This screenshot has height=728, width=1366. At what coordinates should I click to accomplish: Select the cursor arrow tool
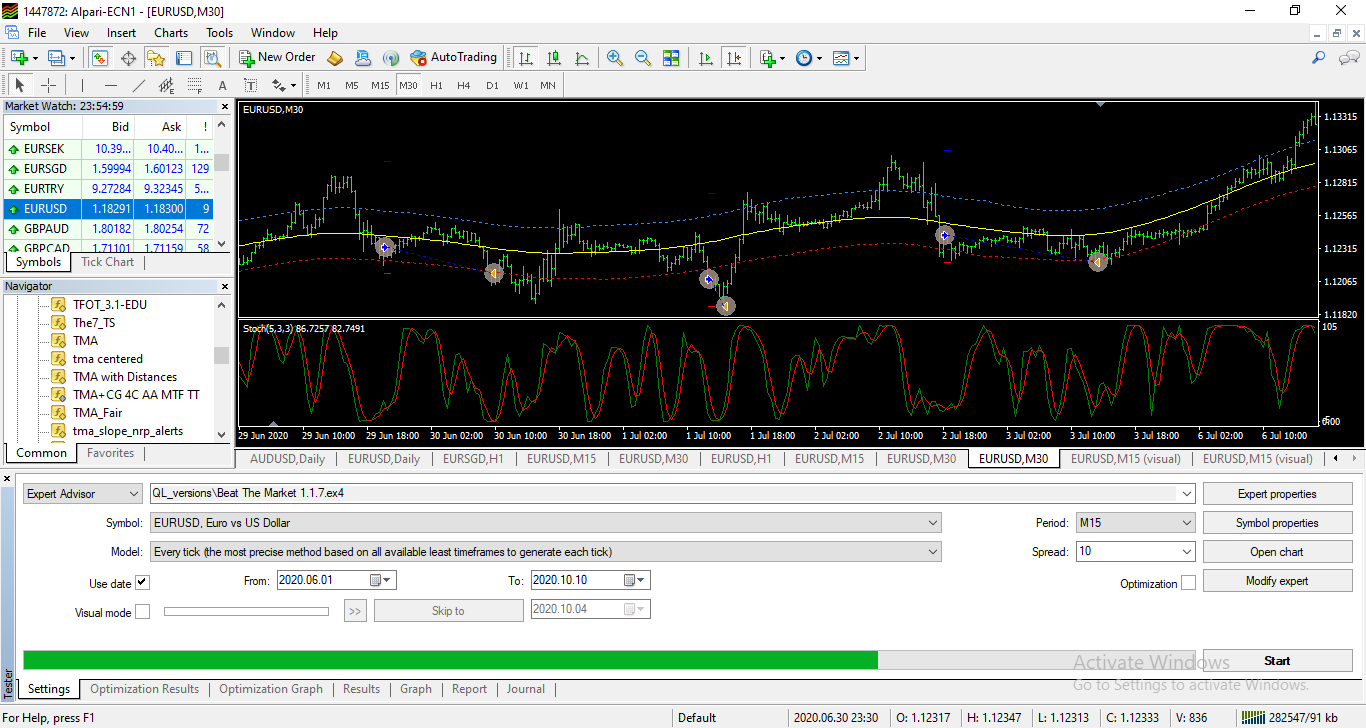pyautogui.click(x=19, y=85)
